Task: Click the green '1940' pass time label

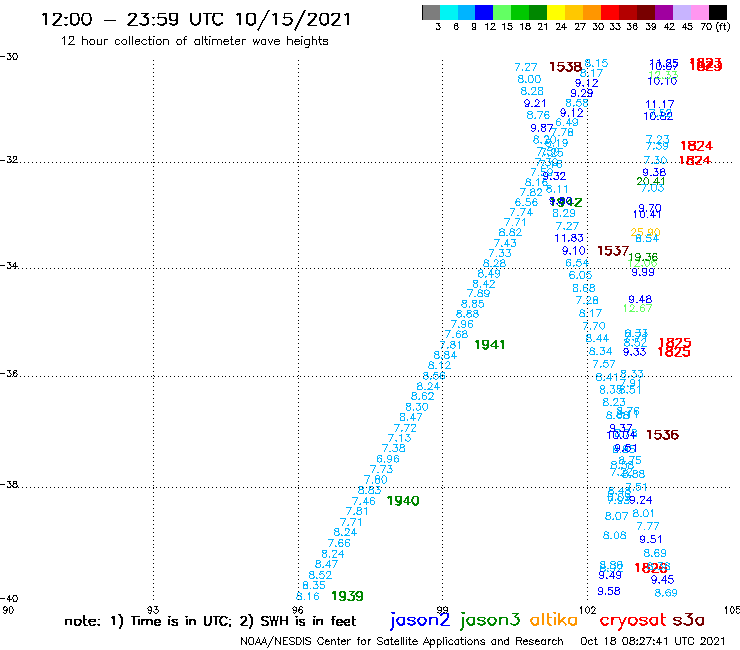Action: (x=403, y=501)
